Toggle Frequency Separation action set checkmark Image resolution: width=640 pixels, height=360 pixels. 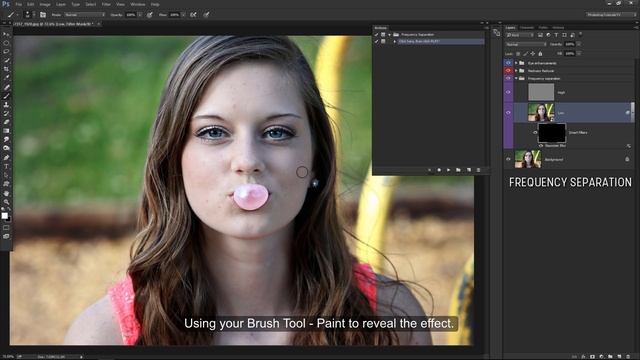(x=376, y=35)
